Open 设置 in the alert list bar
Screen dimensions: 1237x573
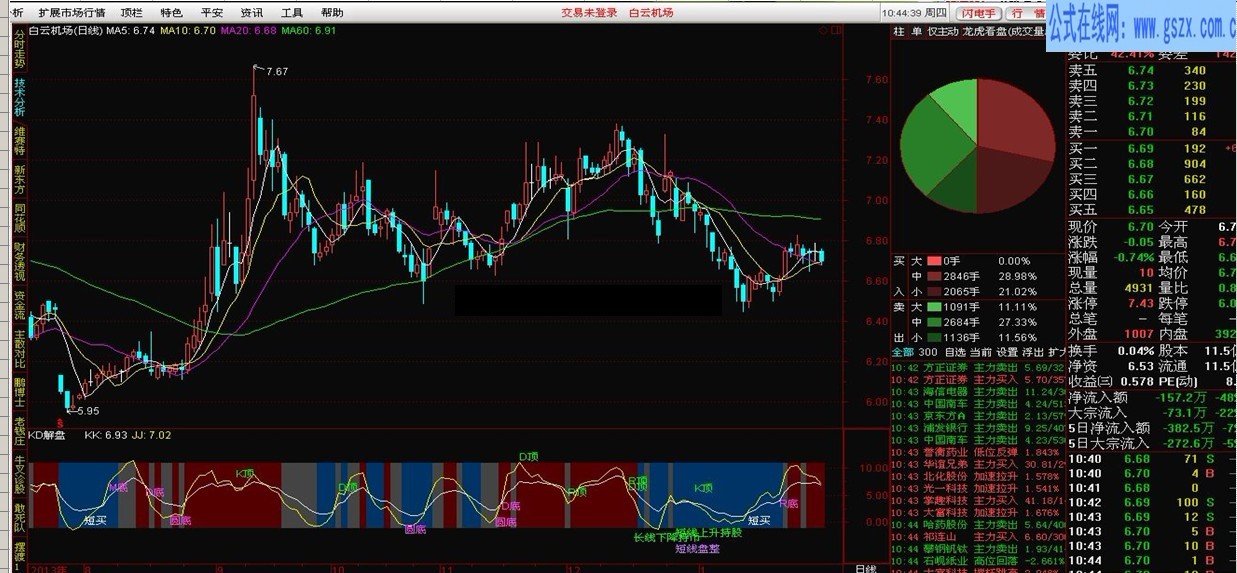tap(1006, 352)
